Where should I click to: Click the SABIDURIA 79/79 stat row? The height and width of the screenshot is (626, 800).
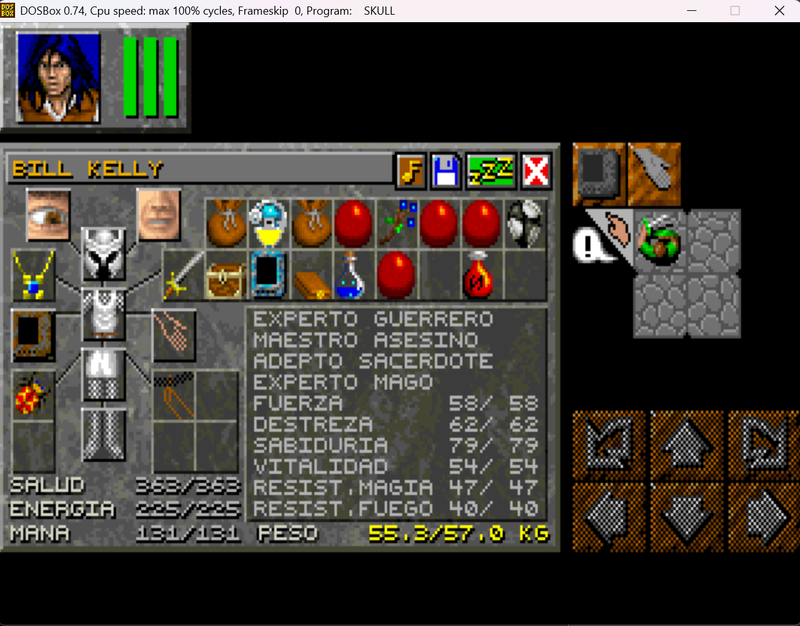(x=396, y=445)
